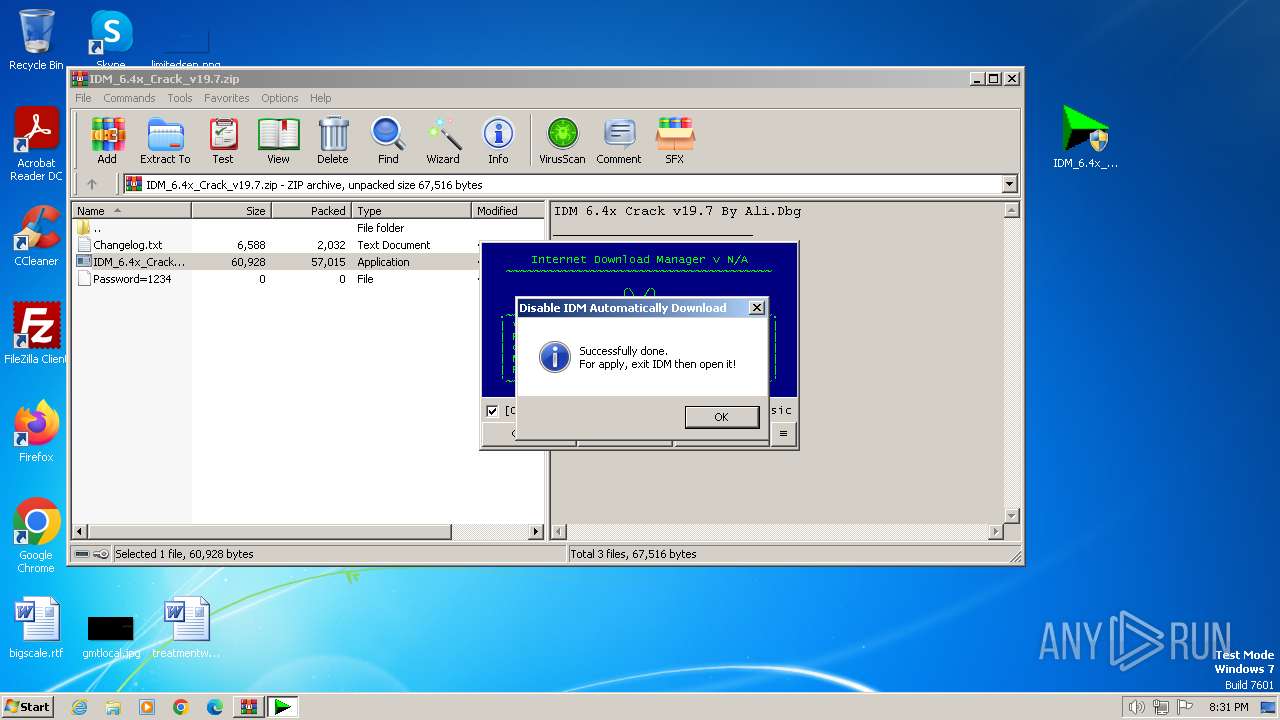Open the Wizard wand icon

pos(443,140)
